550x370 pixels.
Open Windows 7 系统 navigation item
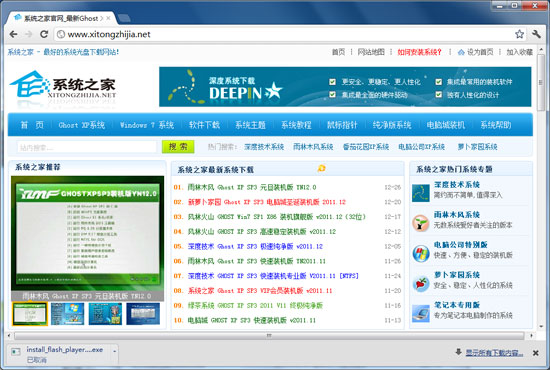tap(147, 125)
